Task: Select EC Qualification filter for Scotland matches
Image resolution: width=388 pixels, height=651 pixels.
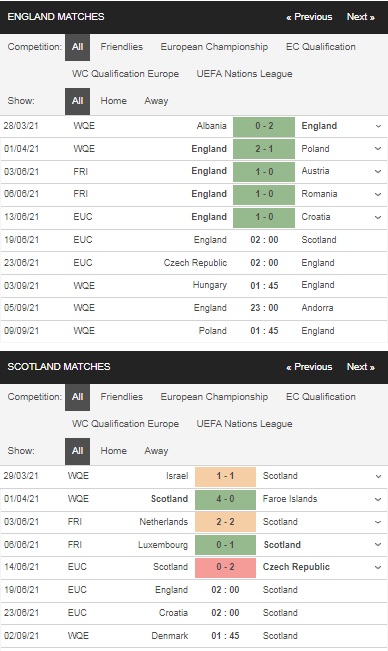Action: coord(321,397)
